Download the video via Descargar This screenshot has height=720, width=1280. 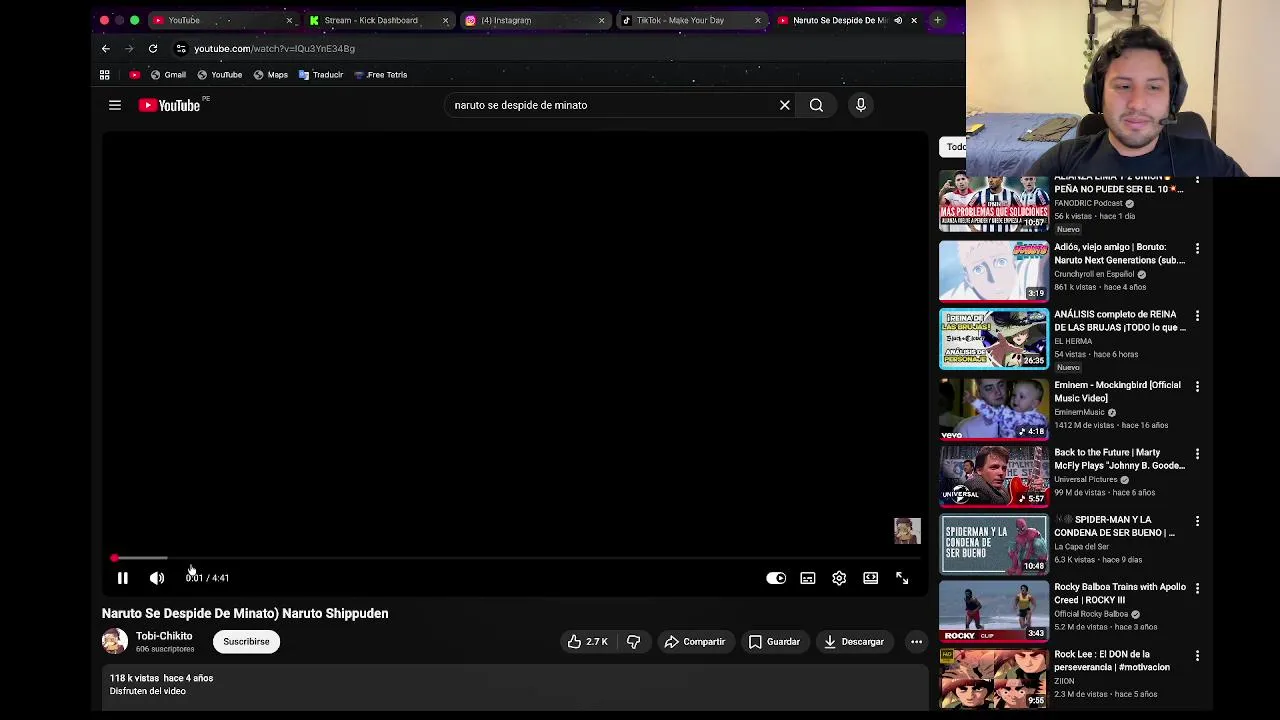pyautogui.click(x=854, y=642)
